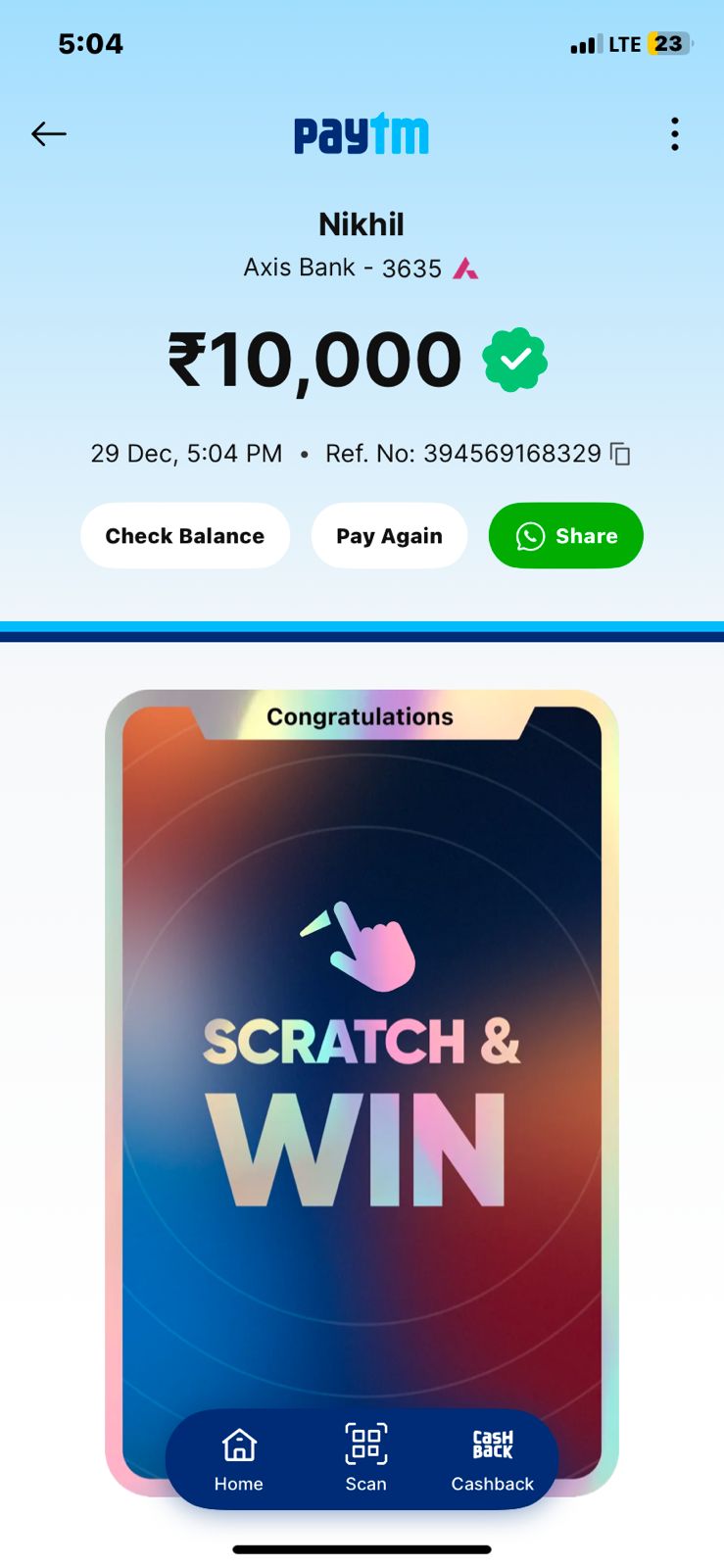This screenshot has width=724, height=1568.
Task: Tap the ₹10,000 amount
Action: pyautogui.click(x=314, y=360)
